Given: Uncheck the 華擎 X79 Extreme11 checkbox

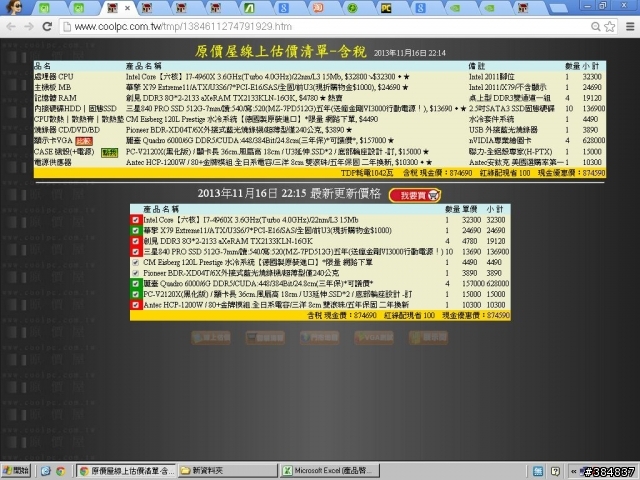Looking at the screenshot, I should [136, 231].
